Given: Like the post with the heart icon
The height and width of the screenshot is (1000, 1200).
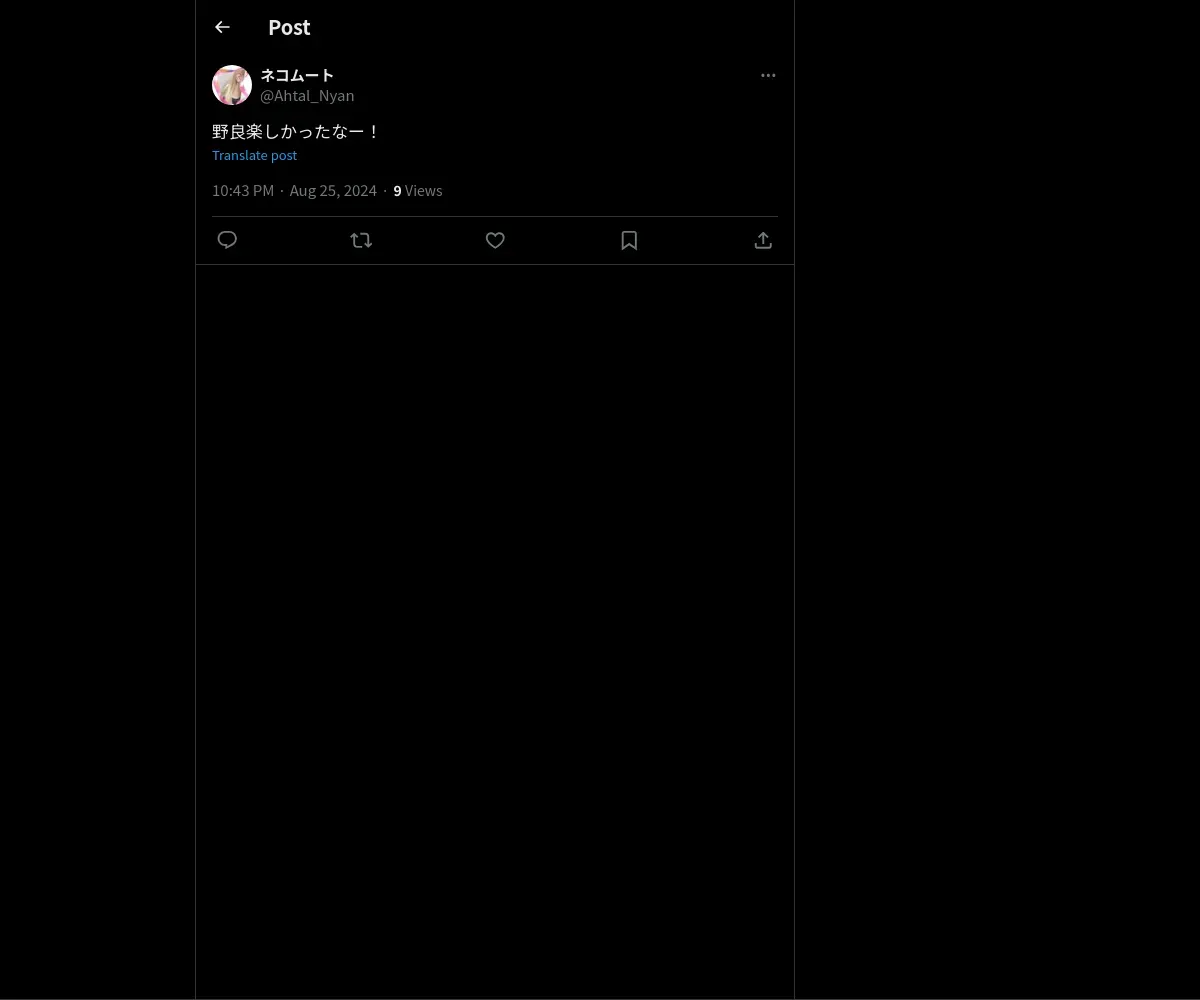Looking at the screenshot, I should tap(495, 240).
